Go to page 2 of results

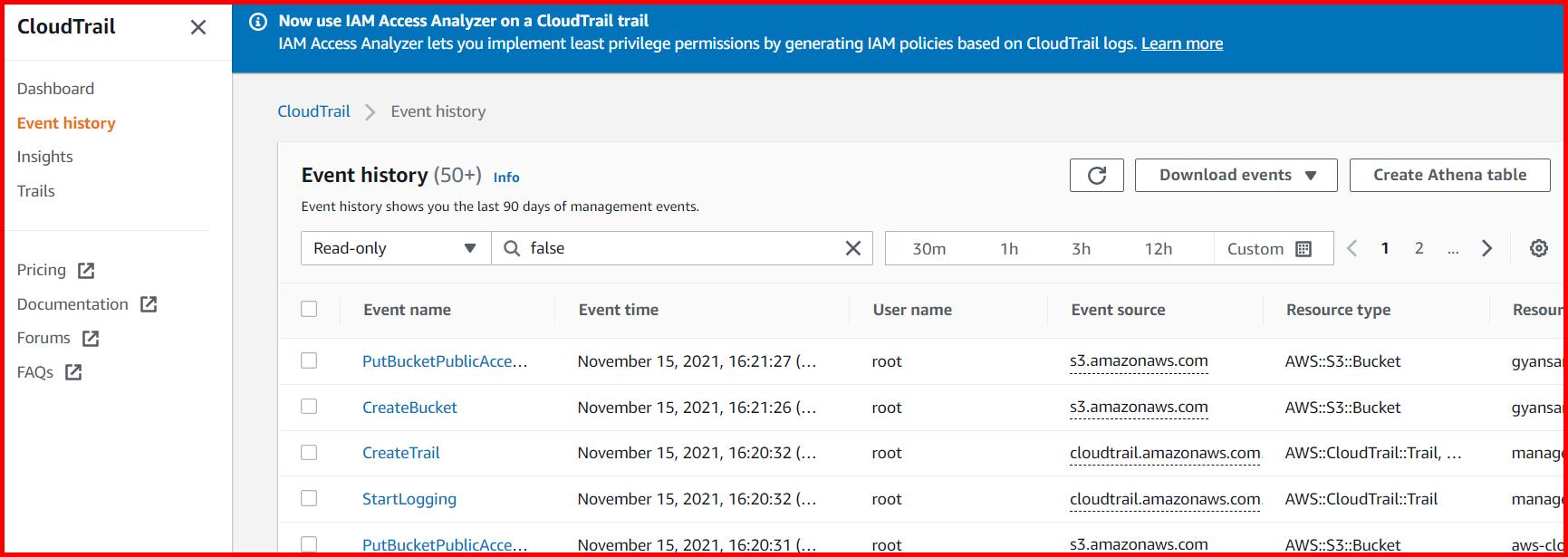point(1419,247)
